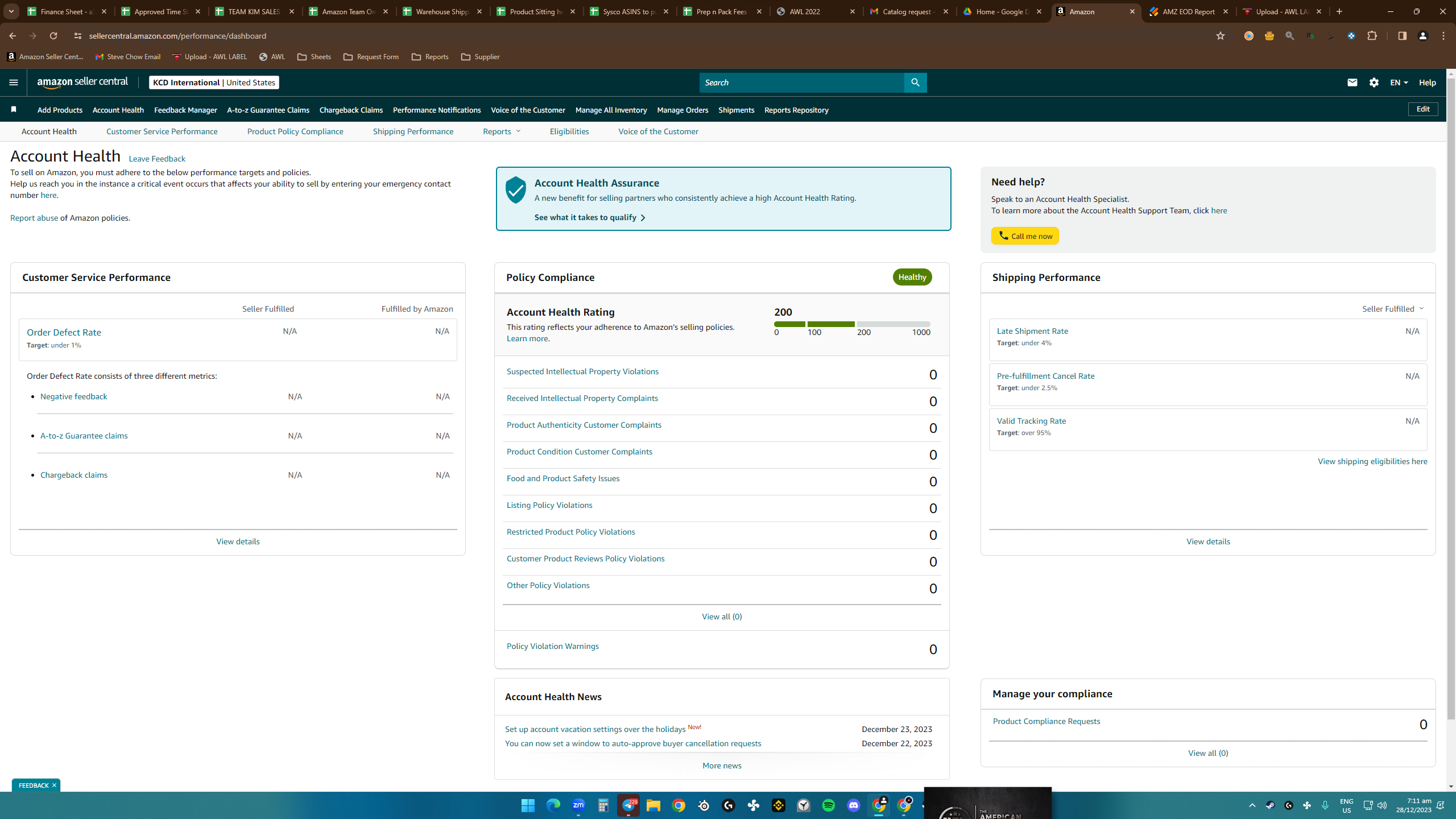Click the magnifier search button
Screen dimensions: 1456x819
(915, 82)
